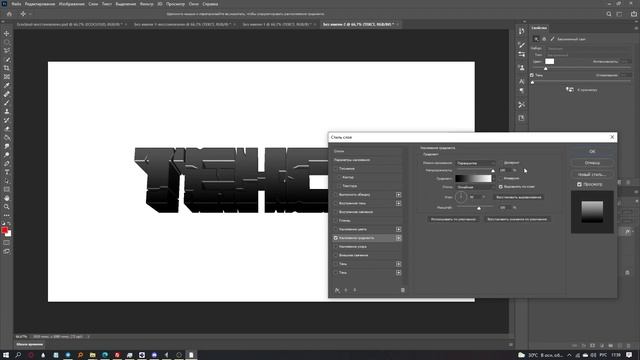Click the Reset Alignment button

point(518,197)
